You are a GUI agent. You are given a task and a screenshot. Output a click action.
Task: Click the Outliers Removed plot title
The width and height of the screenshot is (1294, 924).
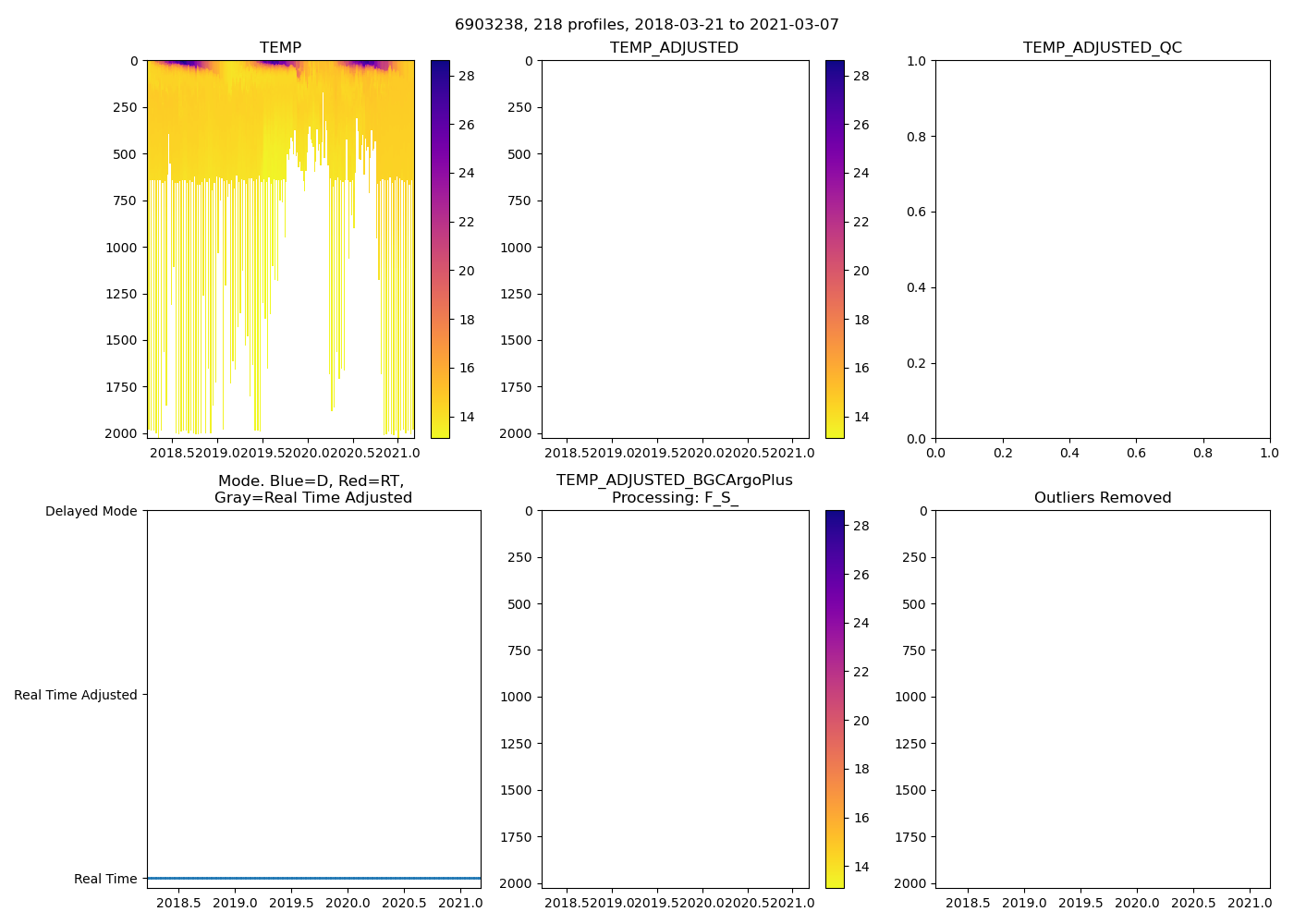pos(1102,498)
